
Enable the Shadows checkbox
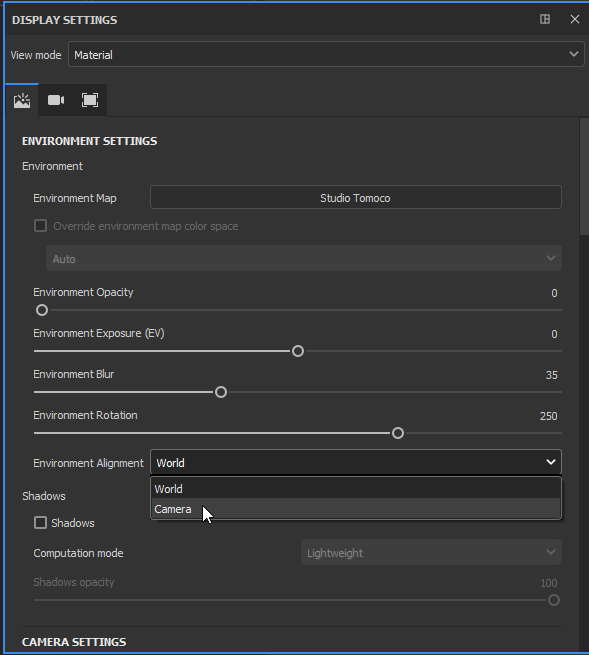(41, 523)
